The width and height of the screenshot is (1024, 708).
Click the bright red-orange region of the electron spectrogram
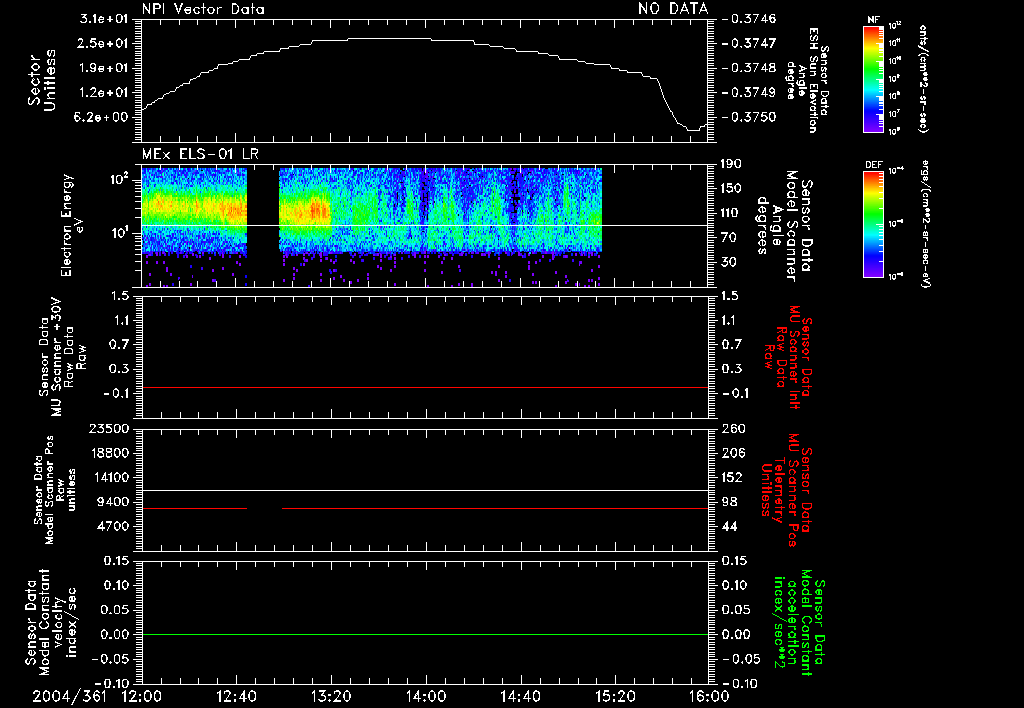pyautogui.click(x=317, y=210)
